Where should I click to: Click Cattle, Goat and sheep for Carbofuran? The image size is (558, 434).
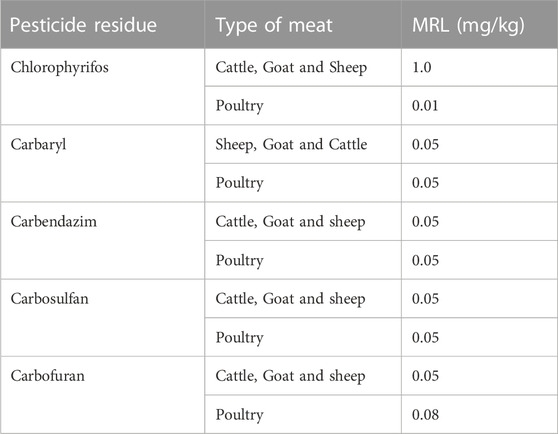[x=303, y=376]
